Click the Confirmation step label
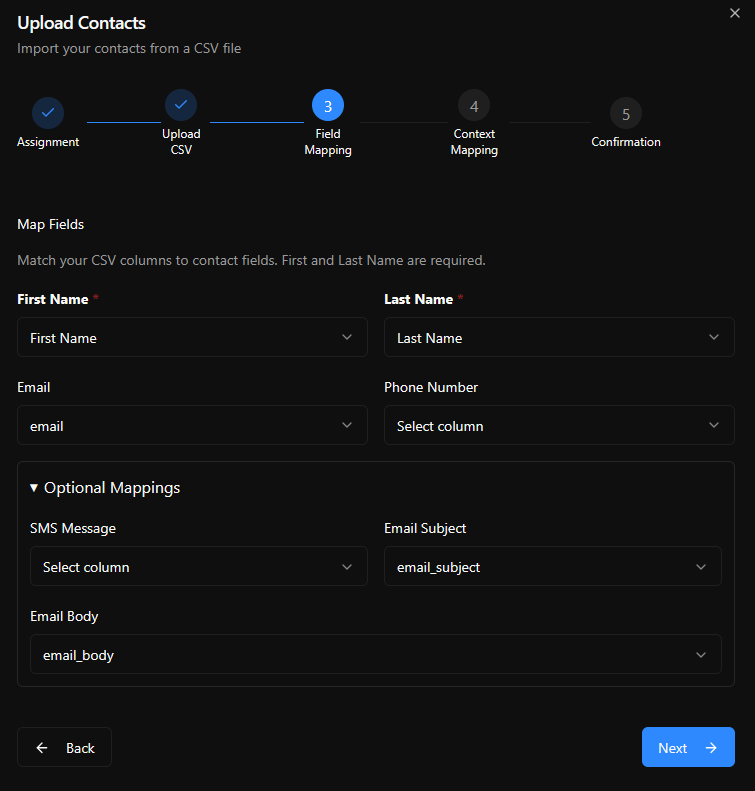 tap(626, 142)
